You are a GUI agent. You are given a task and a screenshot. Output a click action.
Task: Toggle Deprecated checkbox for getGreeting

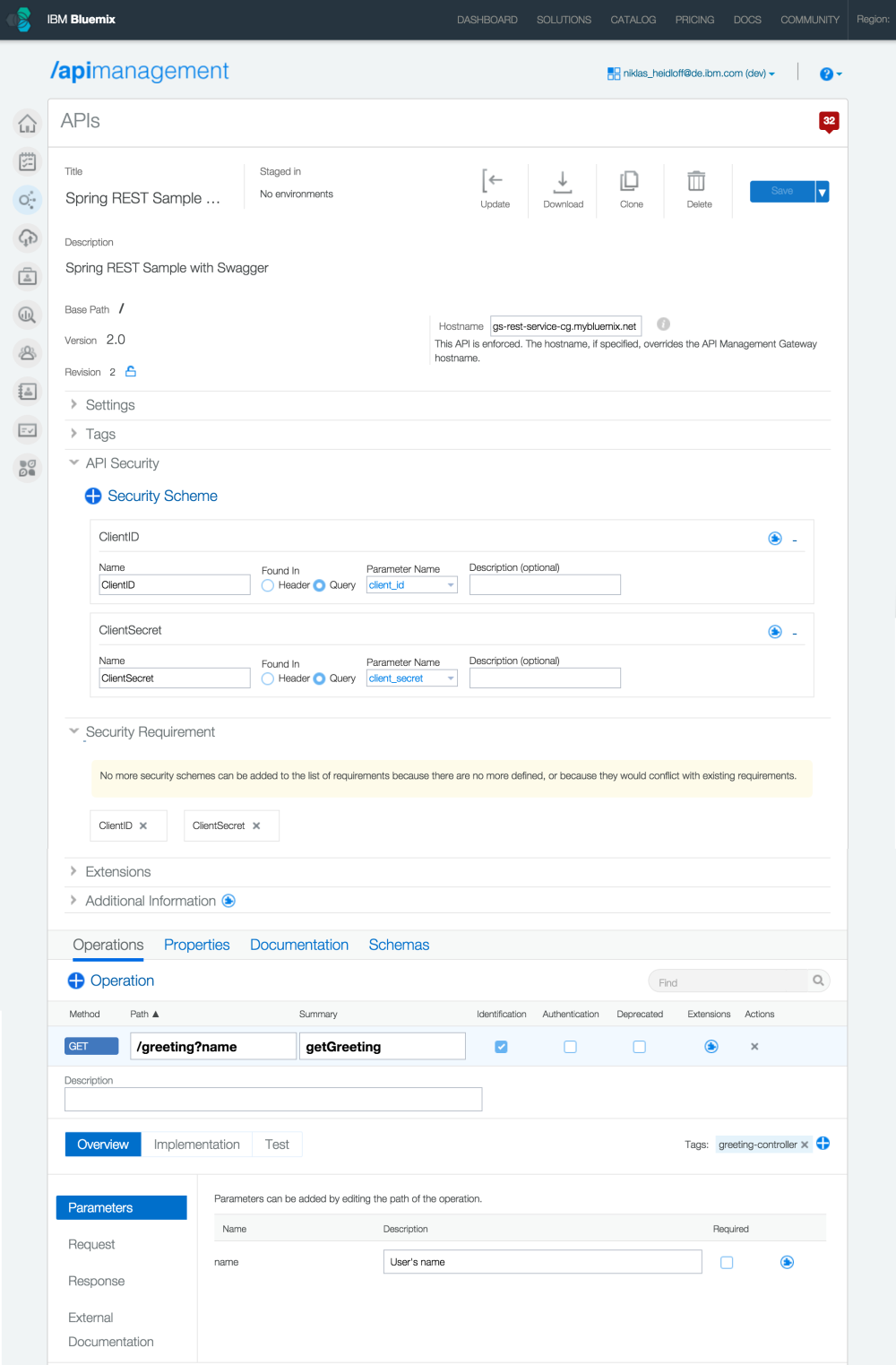639,1047
